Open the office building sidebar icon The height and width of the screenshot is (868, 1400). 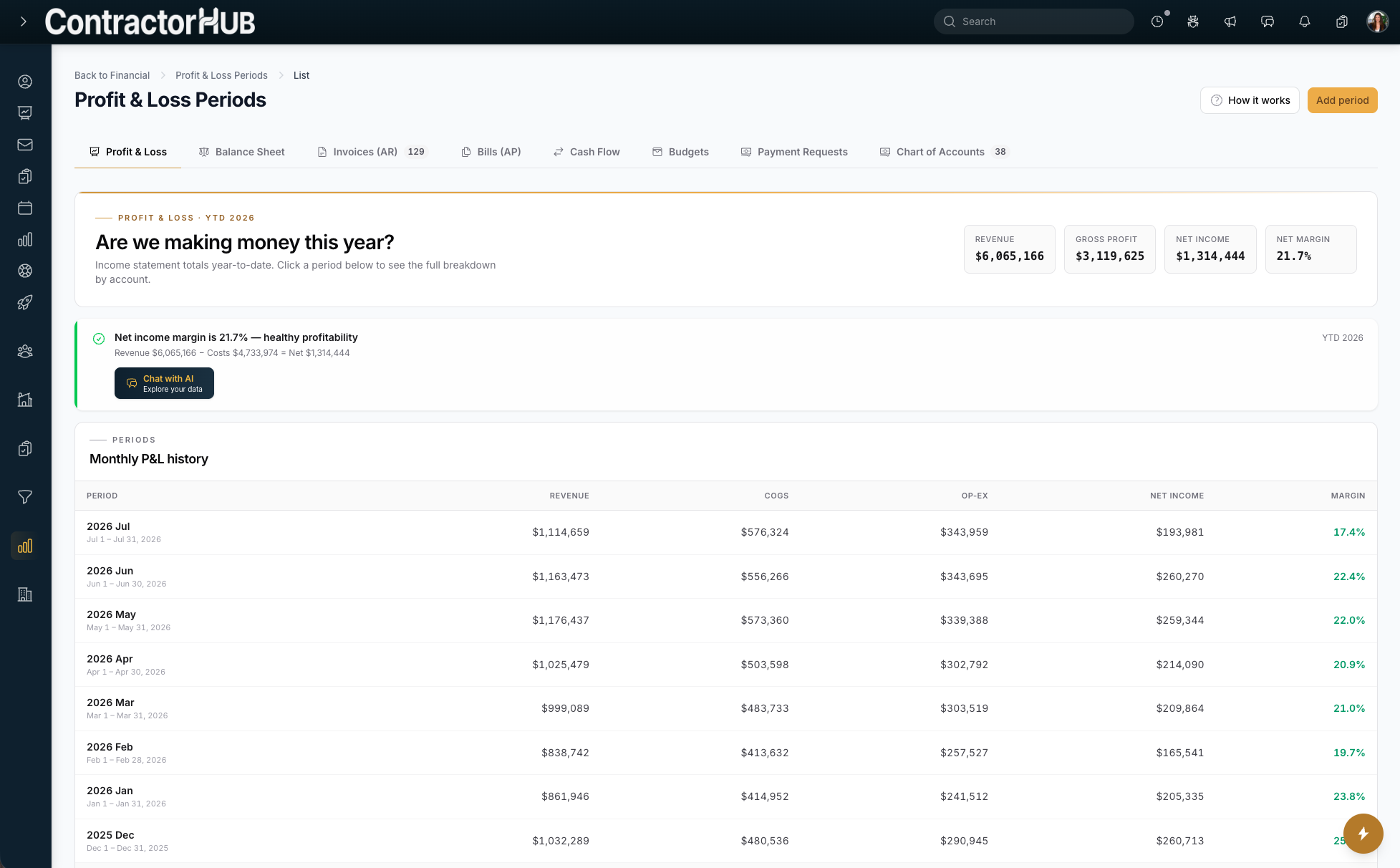[25, 594]
